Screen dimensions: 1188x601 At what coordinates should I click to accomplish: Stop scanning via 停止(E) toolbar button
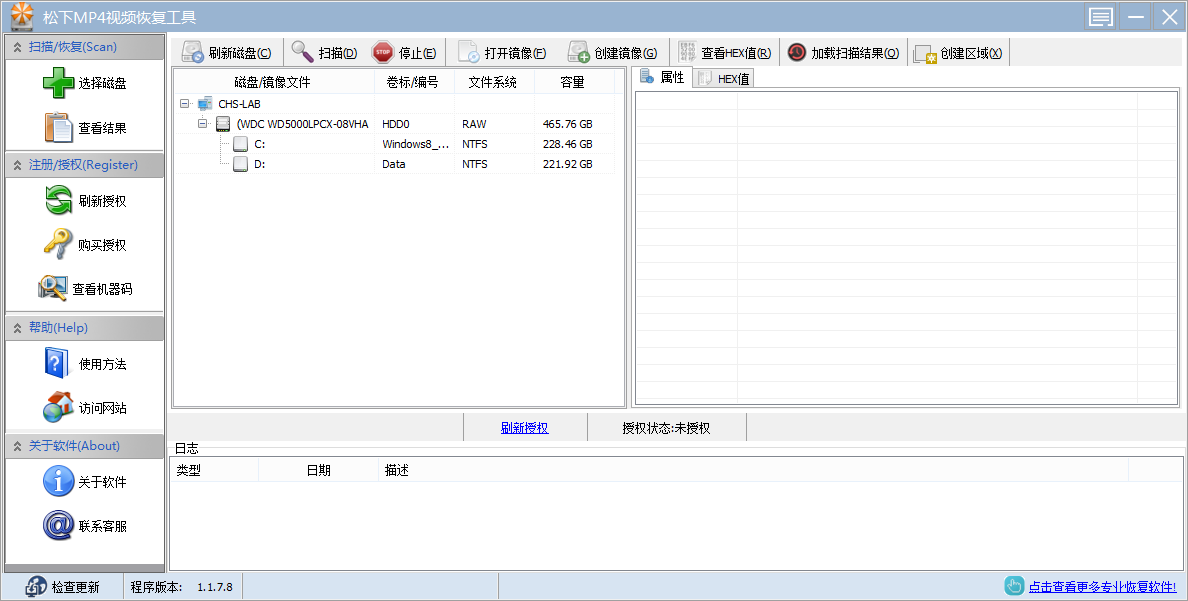(404, 52)
